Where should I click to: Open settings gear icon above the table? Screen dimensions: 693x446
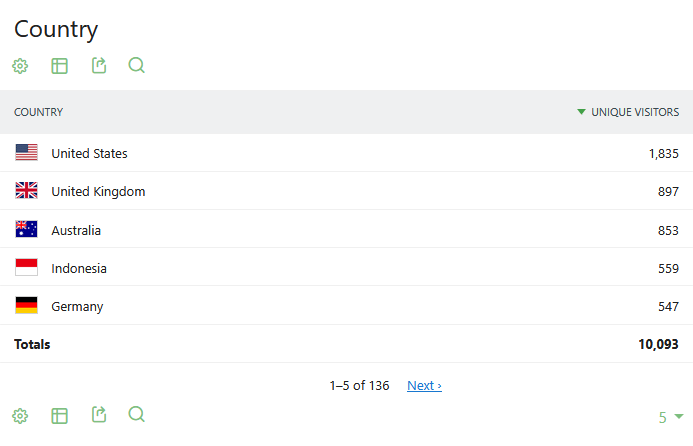pos(20,66)
